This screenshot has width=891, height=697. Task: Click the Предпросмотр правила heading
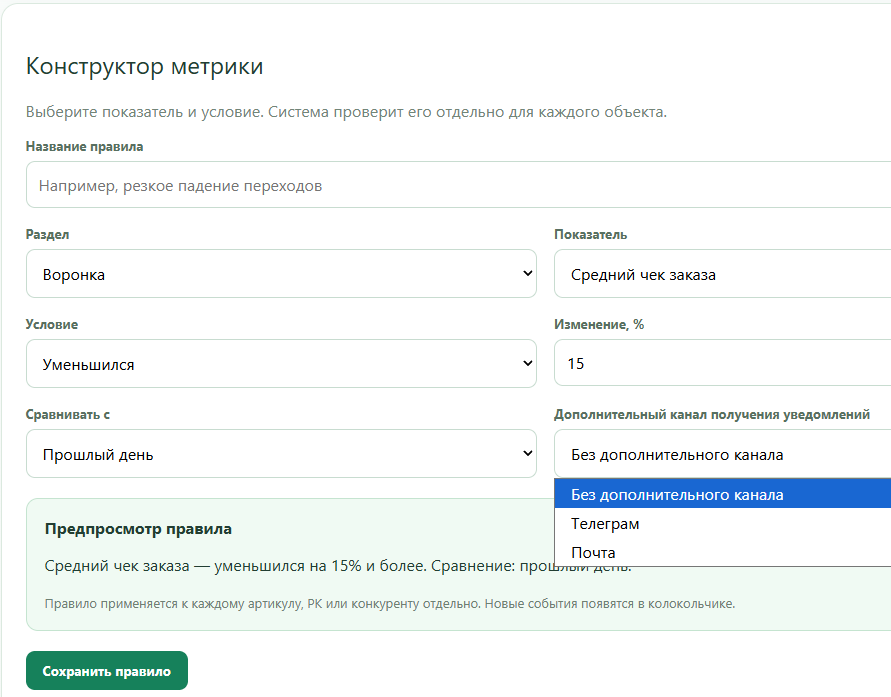(138, 529)
